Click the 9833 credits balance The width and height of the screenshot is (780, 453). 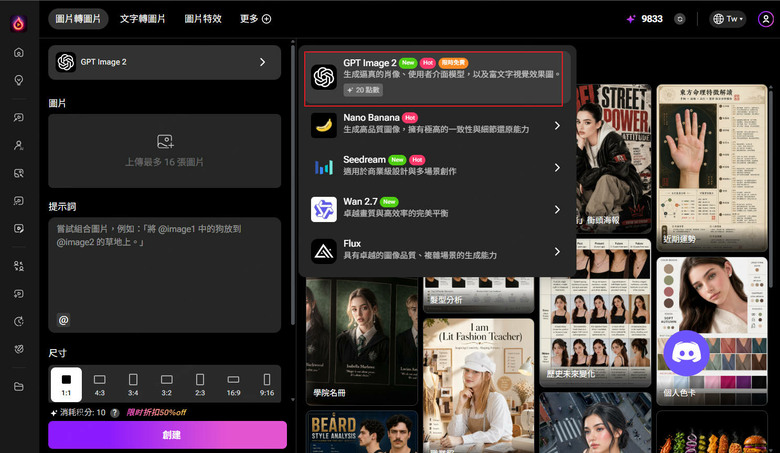pos(652,19)
